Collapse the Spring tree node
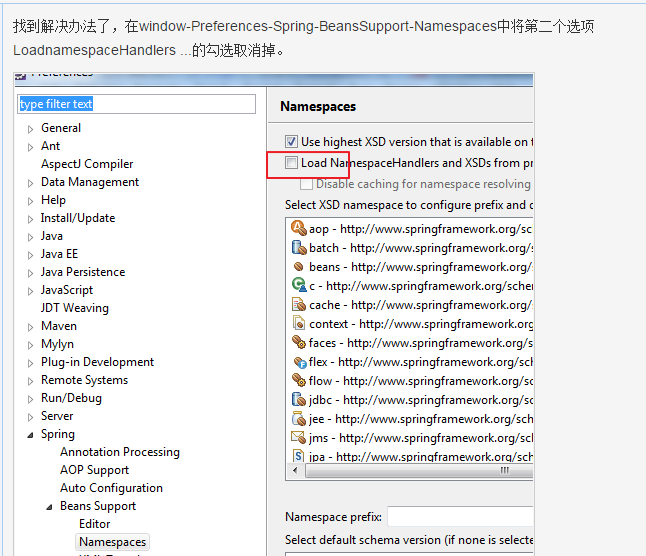The width and height of the screenshot is (646, 556). (30, 435)
